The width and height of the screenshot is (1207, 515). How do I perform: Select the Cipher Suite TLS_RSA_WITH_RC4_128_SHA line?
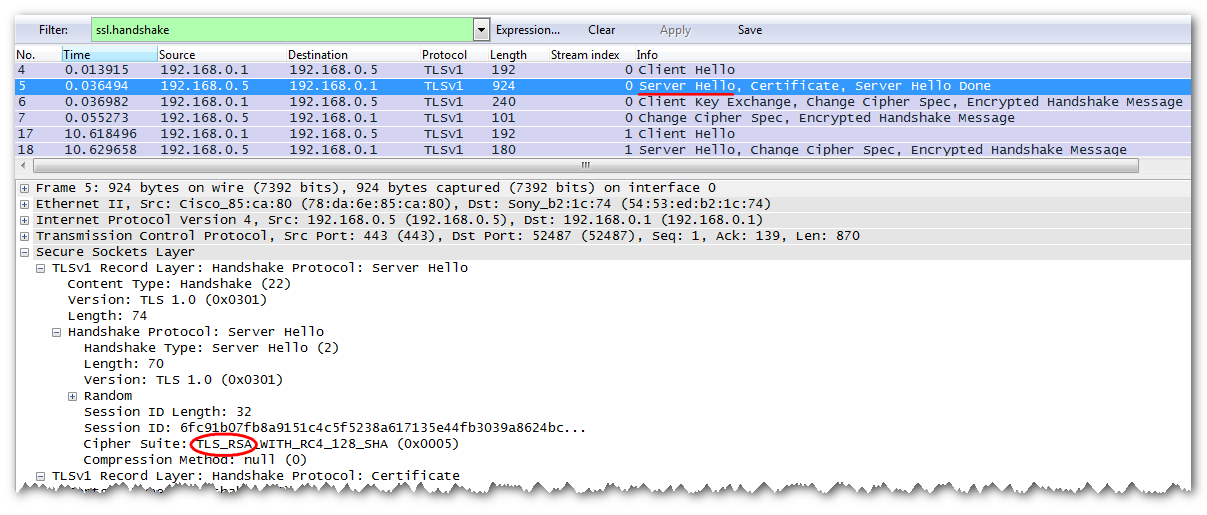tap(271, 444)
